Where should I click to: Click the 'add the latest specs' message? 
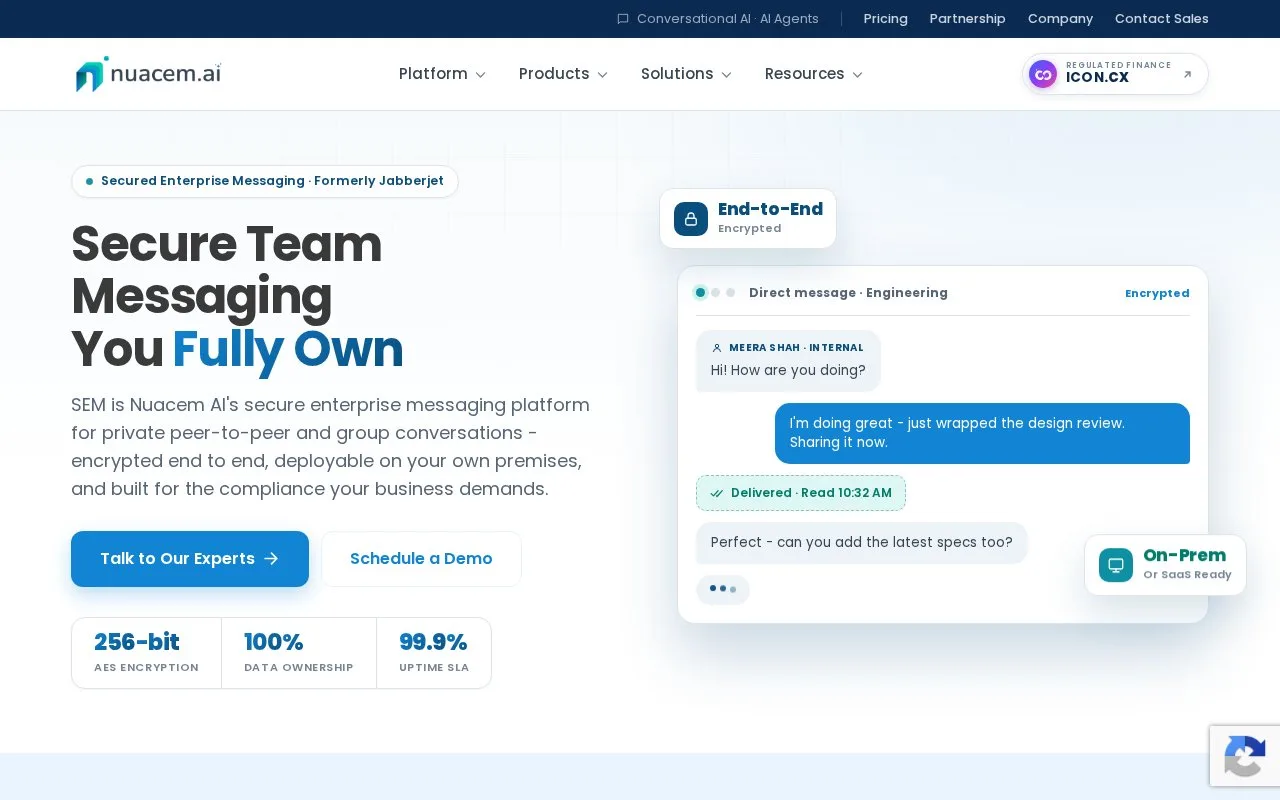862,543
